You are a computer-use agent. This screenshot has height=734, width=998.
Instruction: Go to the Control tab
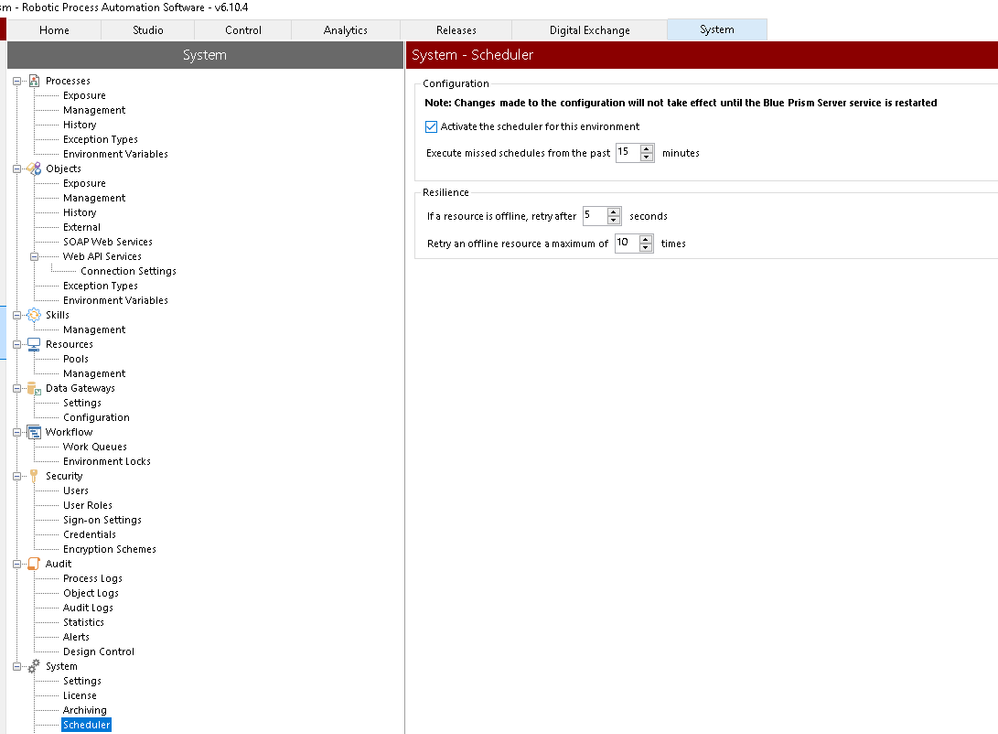(x=243, y=30)
